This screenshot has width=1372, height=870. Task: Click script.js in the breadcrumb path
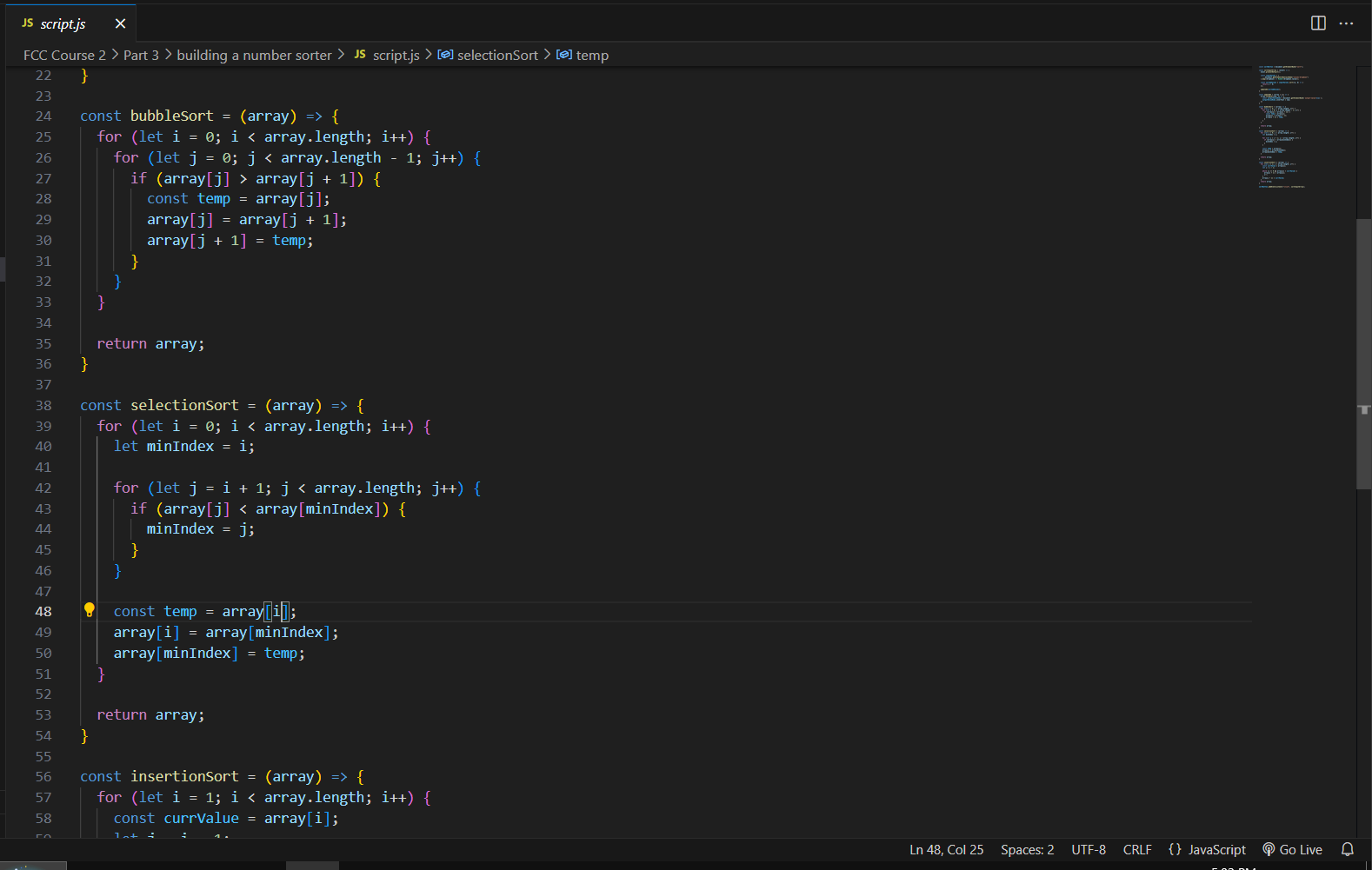pyautogui.click(x=396, y=55)
